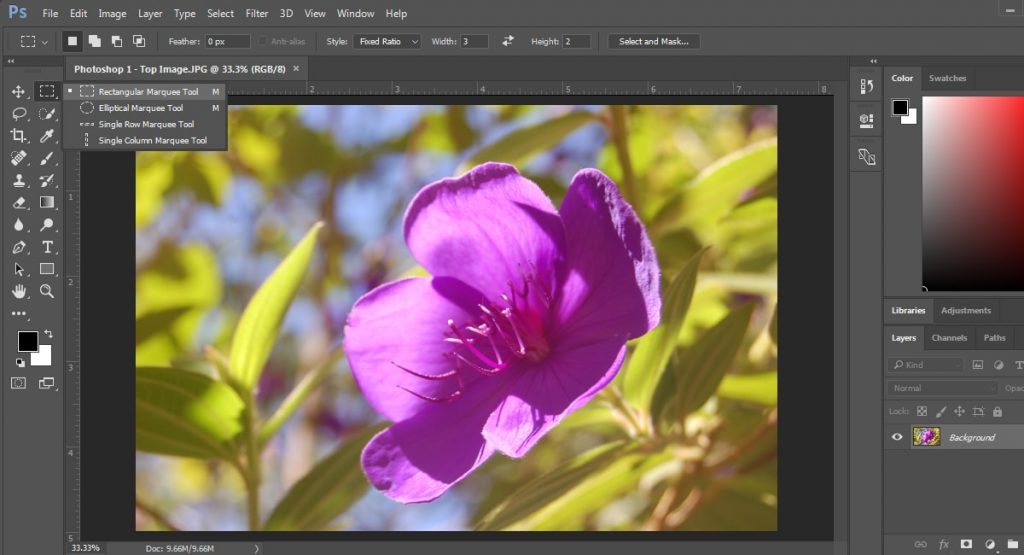Pick the Eyedropper tool
Screen dimensions: 1024x555
coord(47,136)
